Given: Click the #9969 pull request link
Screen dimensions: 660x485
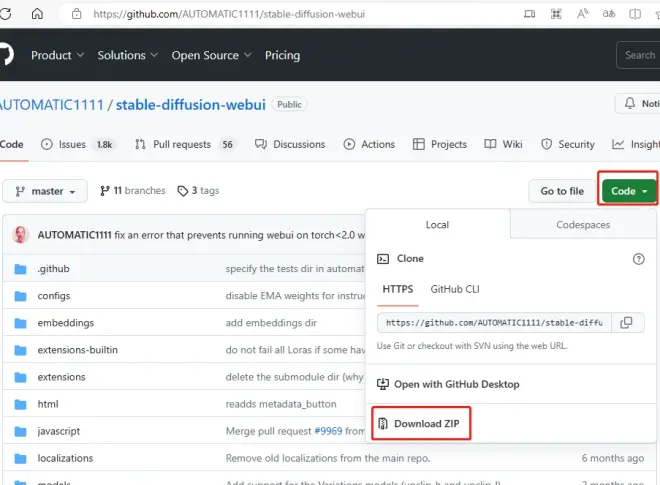Looking at the screenshot, I should 328,431.
